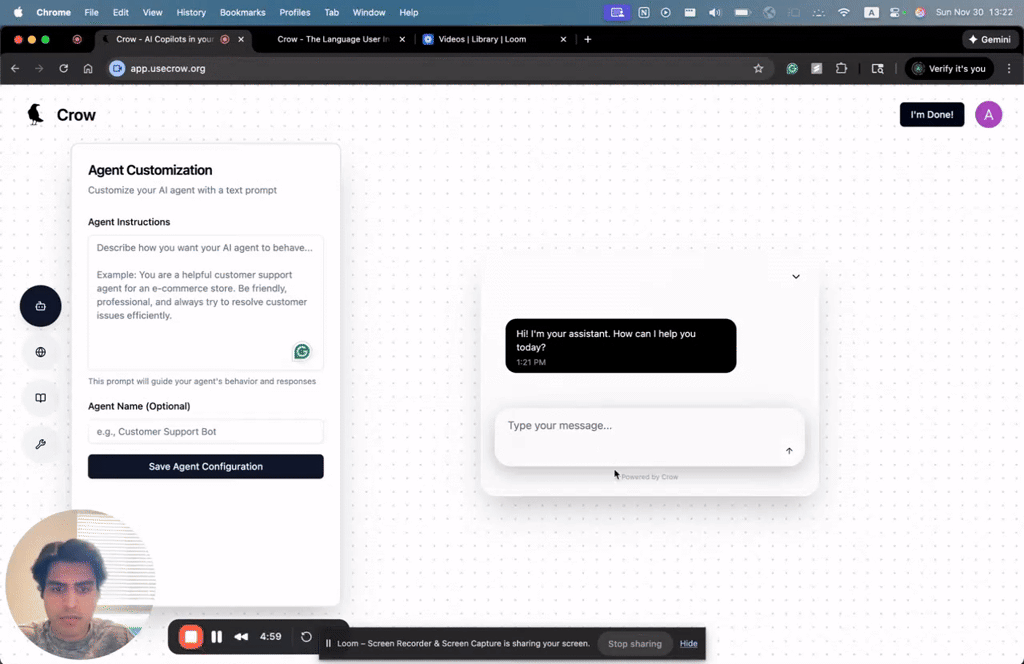The width and height of the screenshot is (1024, 664).
Task: Click Save Agent Configuration button
Action: click(x=206, y=467)
